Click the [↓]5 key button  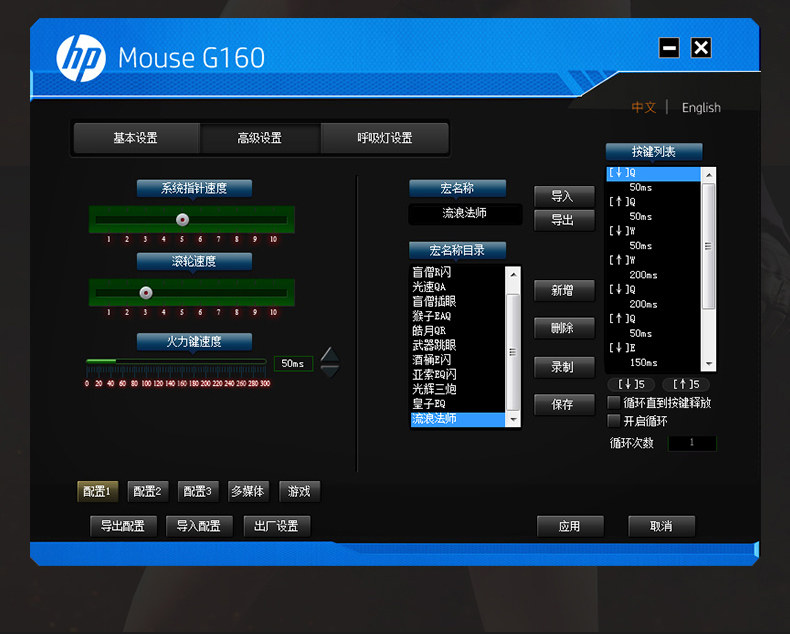pyautogui.click(x=631, y=385)
